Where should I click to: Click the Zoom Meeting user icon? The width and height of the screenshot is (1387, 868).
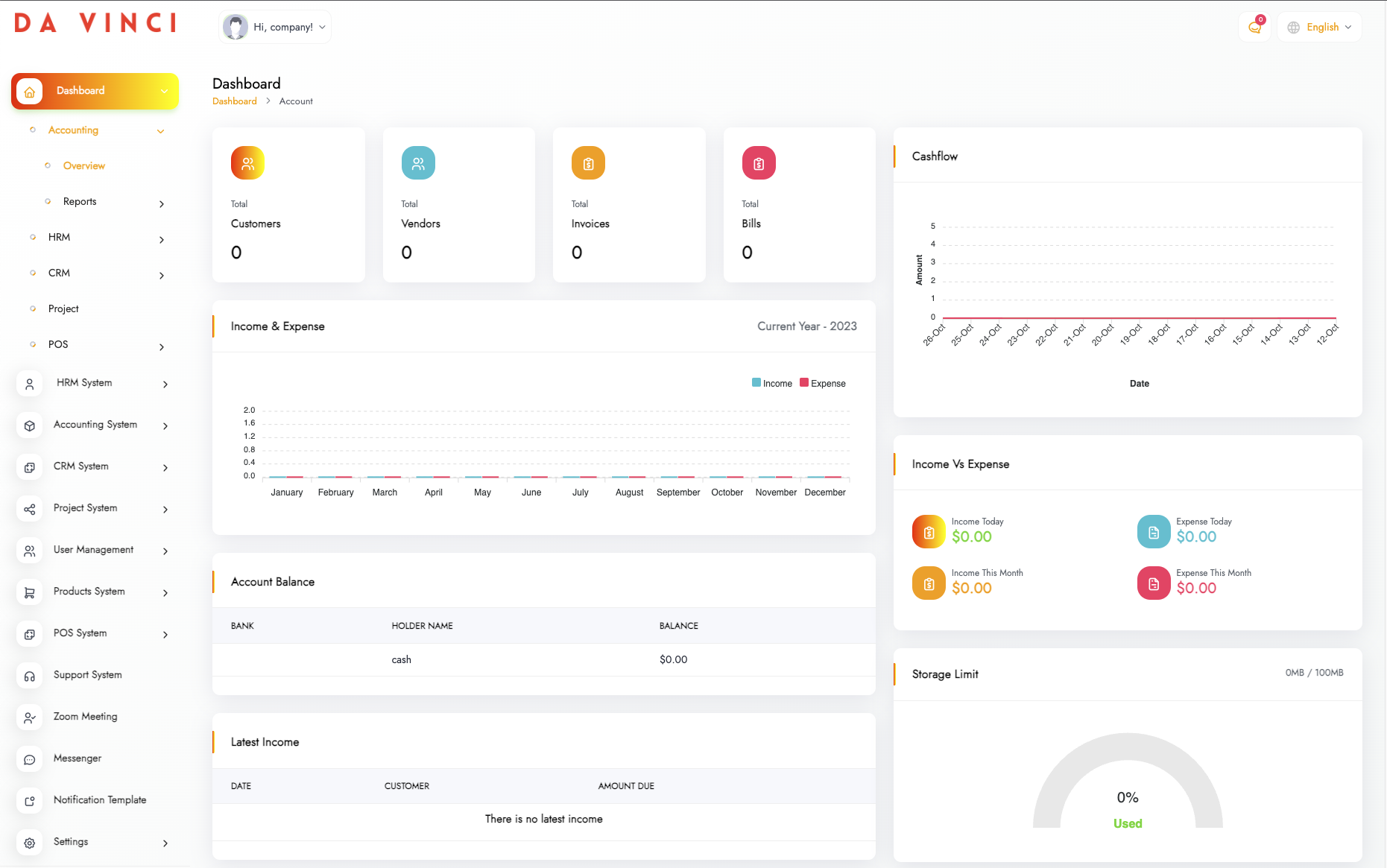coord(30,717)
